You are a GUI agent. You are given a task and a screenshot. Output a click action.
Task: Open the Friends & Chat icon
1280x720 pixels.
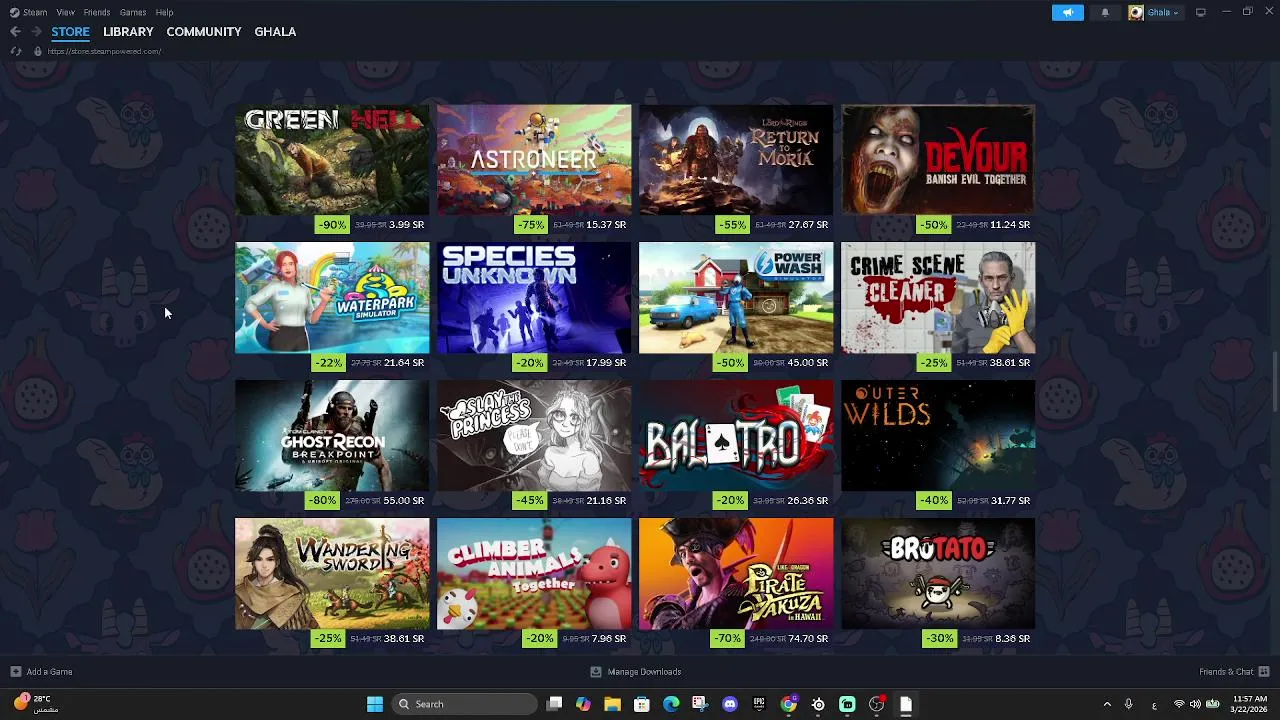pos(1264,672)
